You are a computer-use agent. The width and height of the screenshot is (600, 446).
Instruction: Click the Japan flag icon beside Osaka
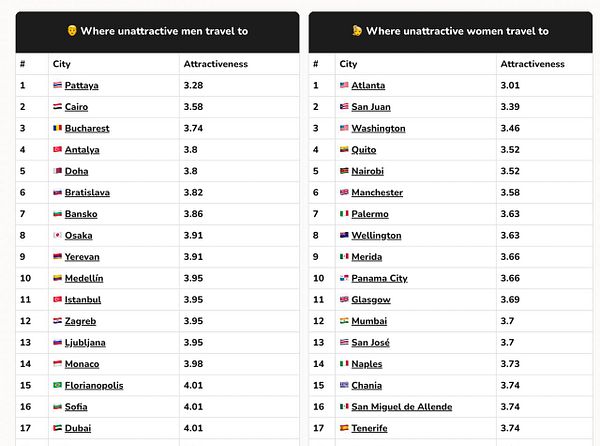point(57,235)
